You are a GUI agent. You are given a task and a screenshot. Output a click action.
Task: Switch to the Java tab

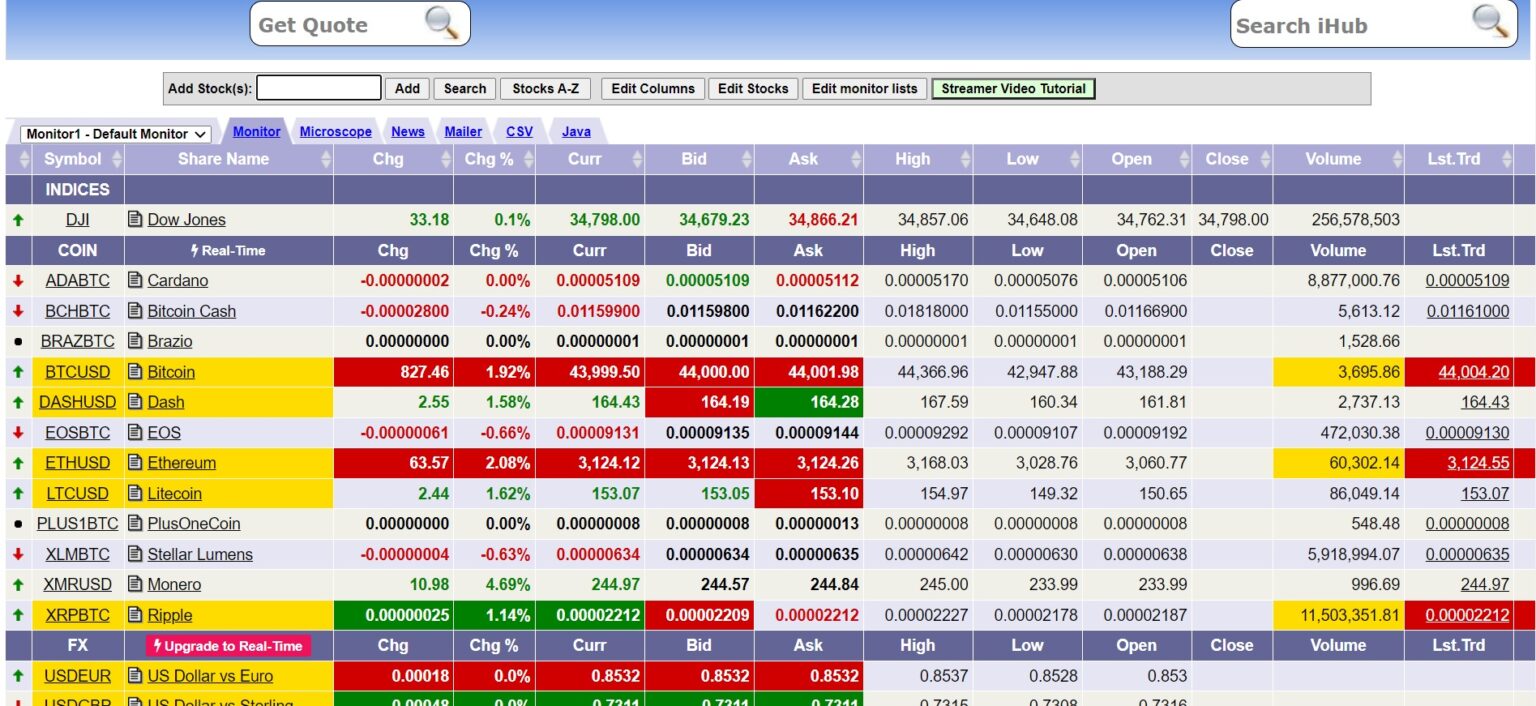(x=576, y=132)
